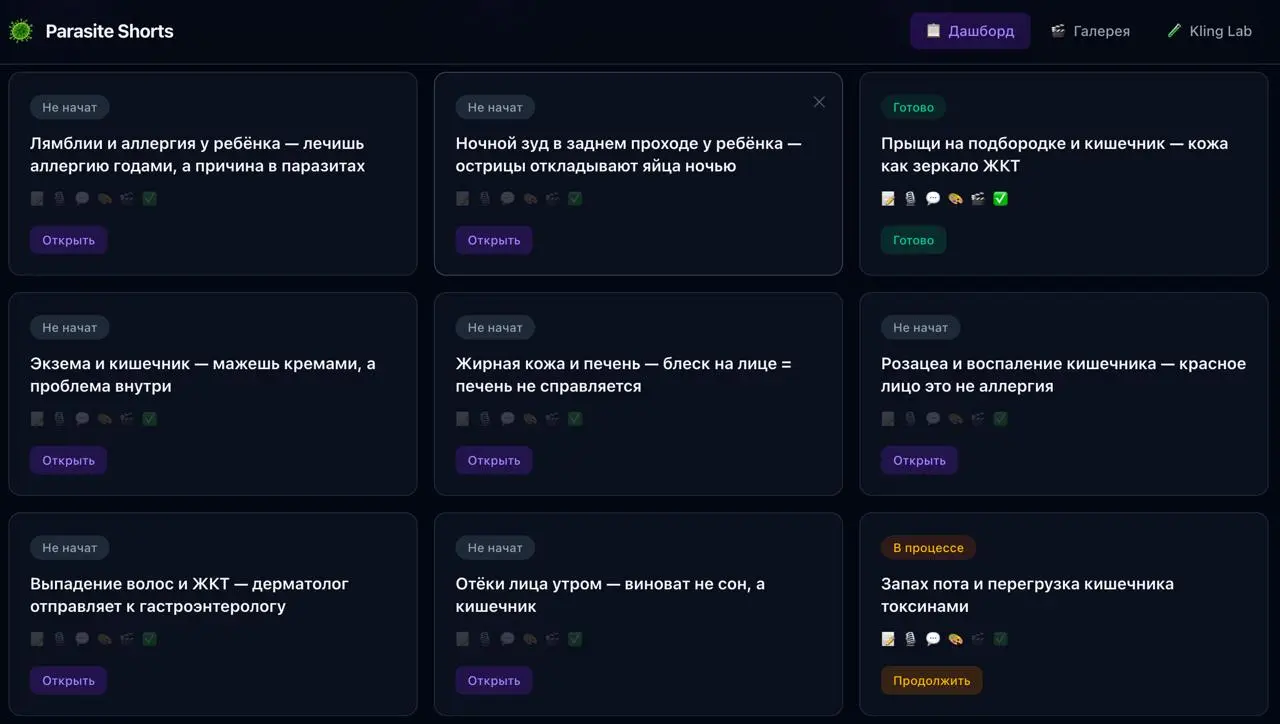Click the palette icon on Запах пота card
Screen dimensions: 1280x724
[x=955, y=638]
